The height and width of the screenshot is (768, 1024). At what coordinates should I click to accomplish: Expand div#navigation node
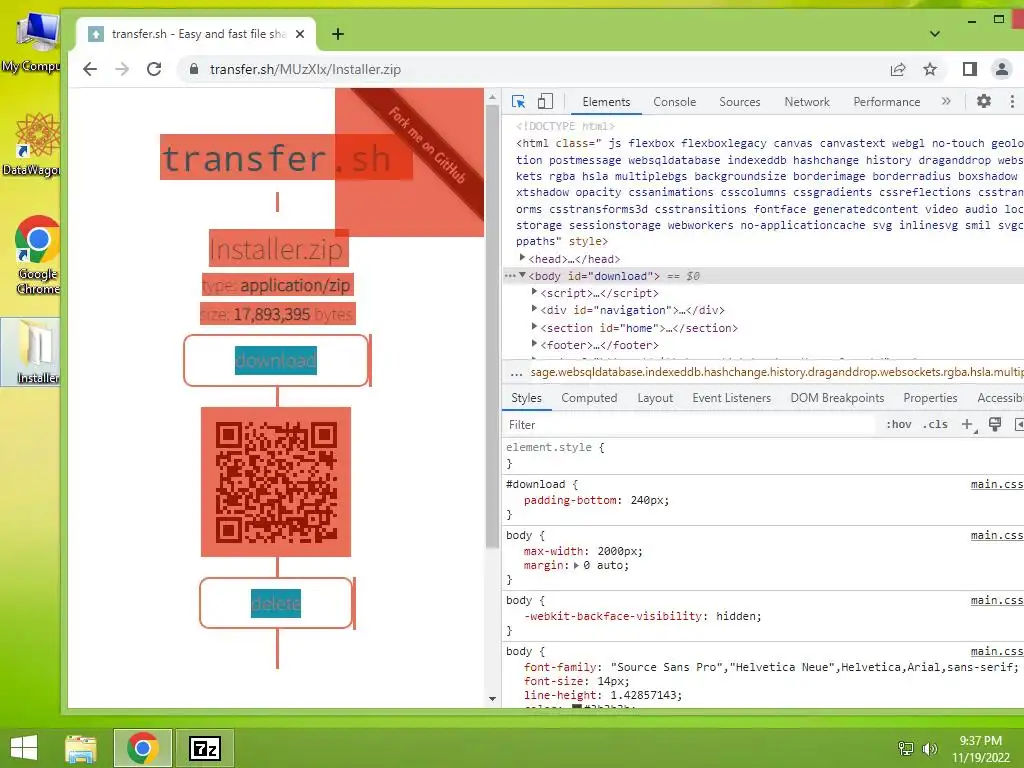pyautogui.click(x=534, y=309)
